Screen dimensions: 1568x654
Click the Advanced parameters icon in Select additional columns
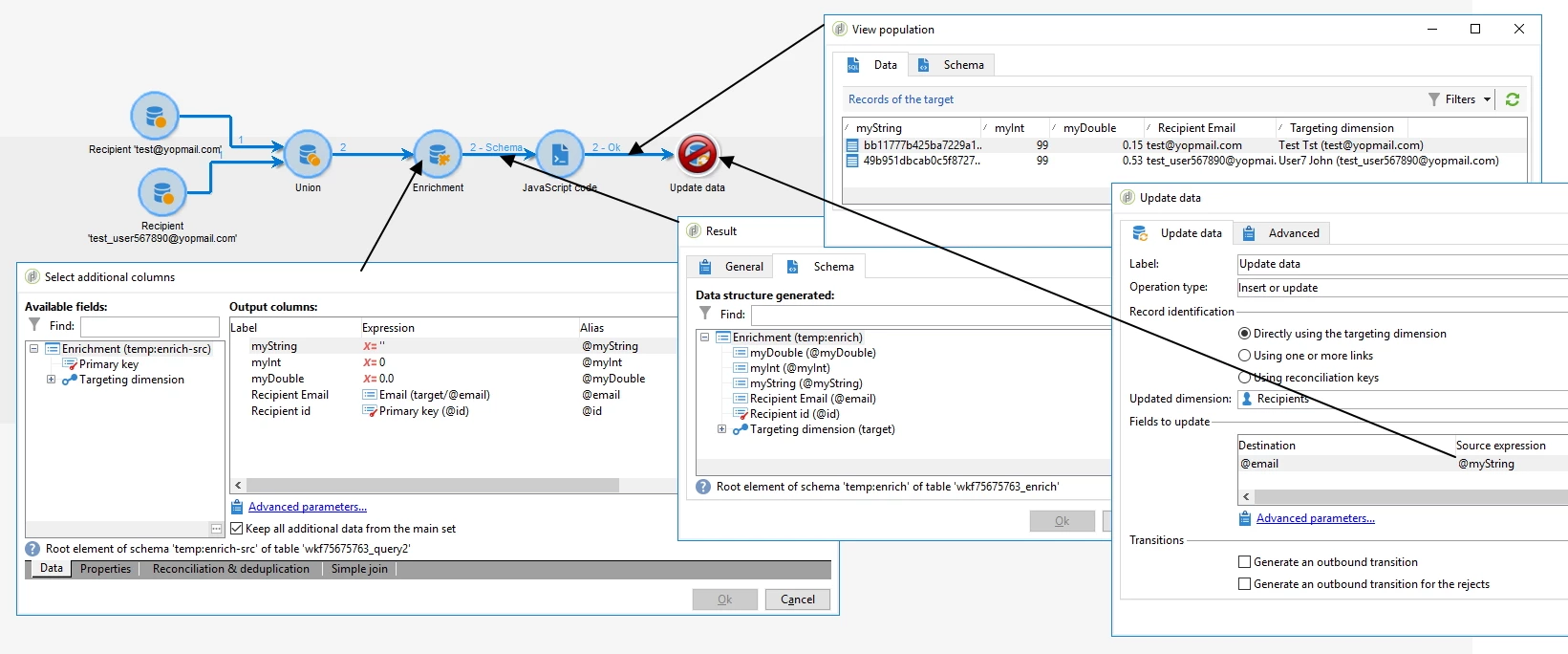238,507
